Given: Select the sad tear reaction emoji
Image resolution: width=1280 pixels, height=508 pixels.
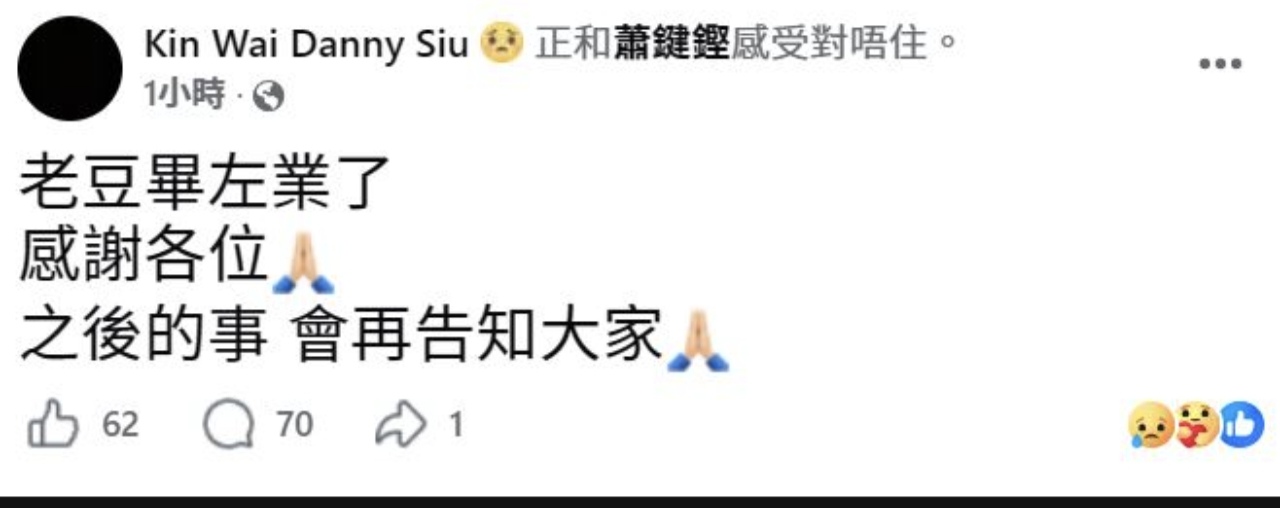Looking at the screenshot, I should 1150,425.
